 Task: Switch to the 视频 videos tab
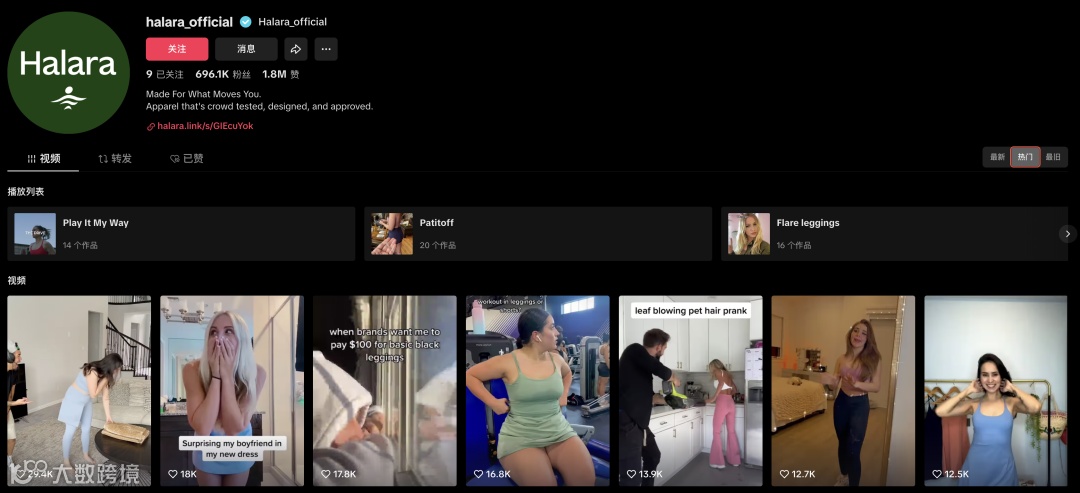tap(43, 158)
